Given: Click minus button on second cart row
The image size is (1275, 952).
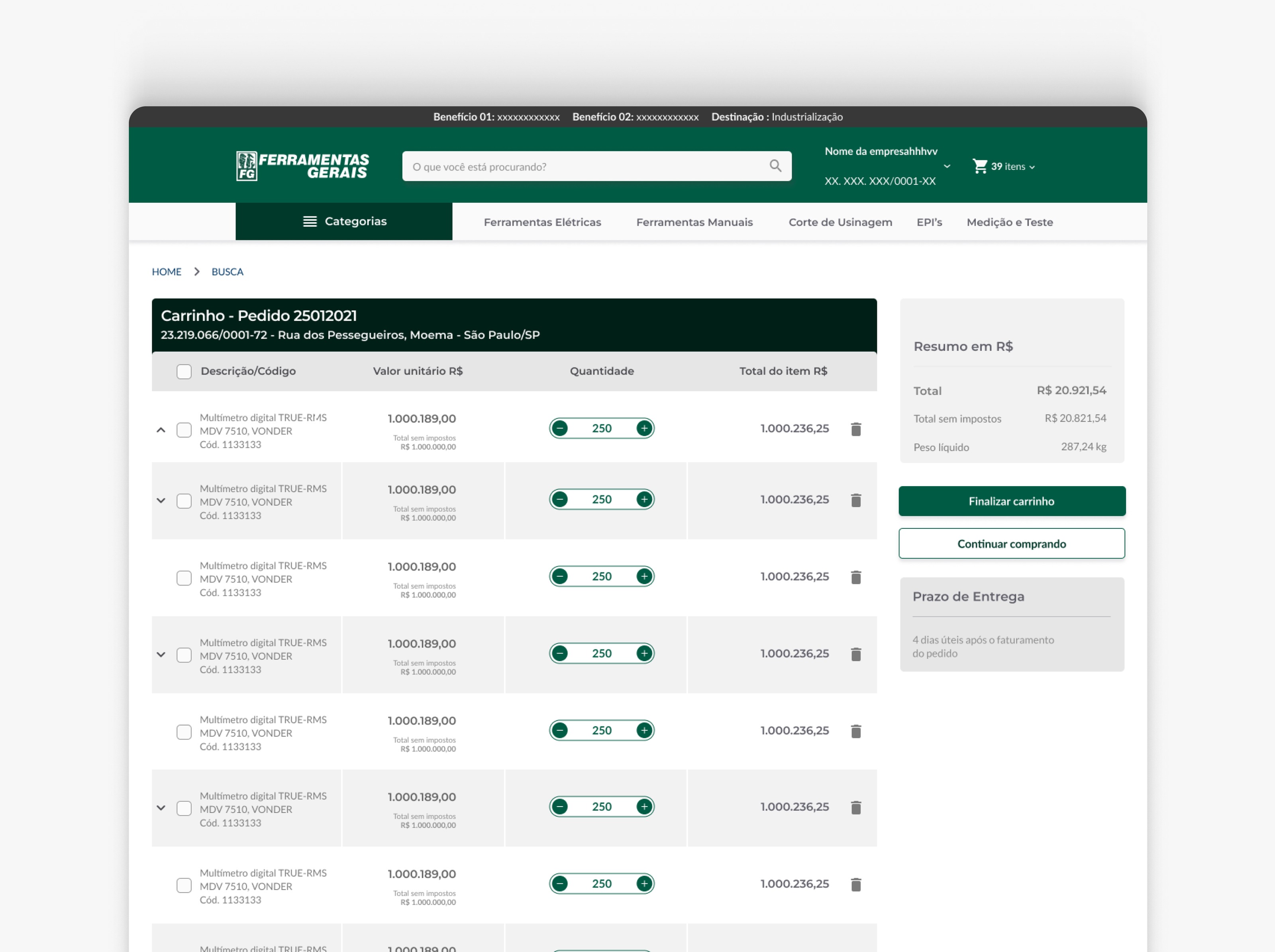Looking at the screenshot, I should click(x=559, y=499).
